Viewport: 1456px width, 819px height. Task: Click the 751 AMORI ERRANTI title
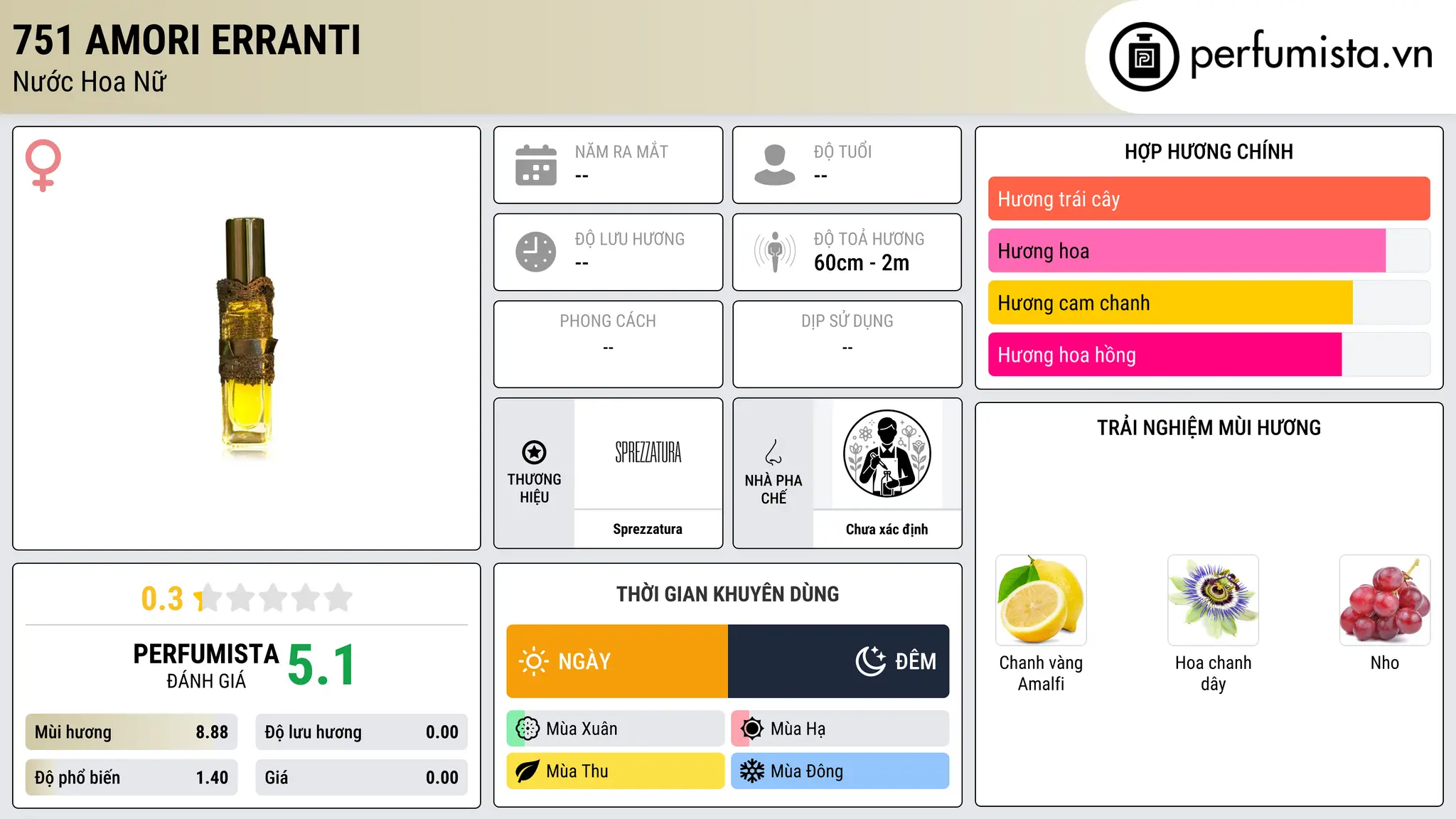187,40
